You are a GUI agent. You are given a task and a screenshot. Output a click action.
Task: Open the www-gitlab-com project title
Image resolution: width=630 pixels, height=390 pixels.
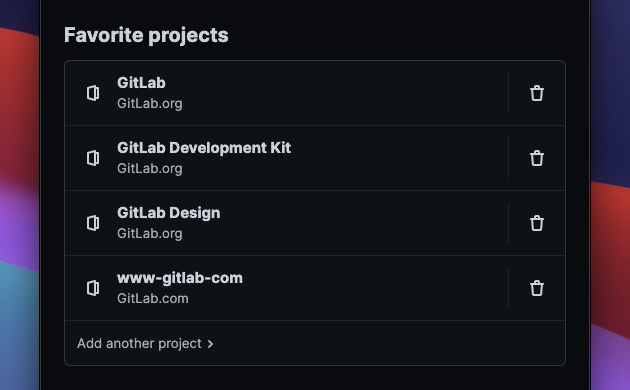click(x=180, y=278)
